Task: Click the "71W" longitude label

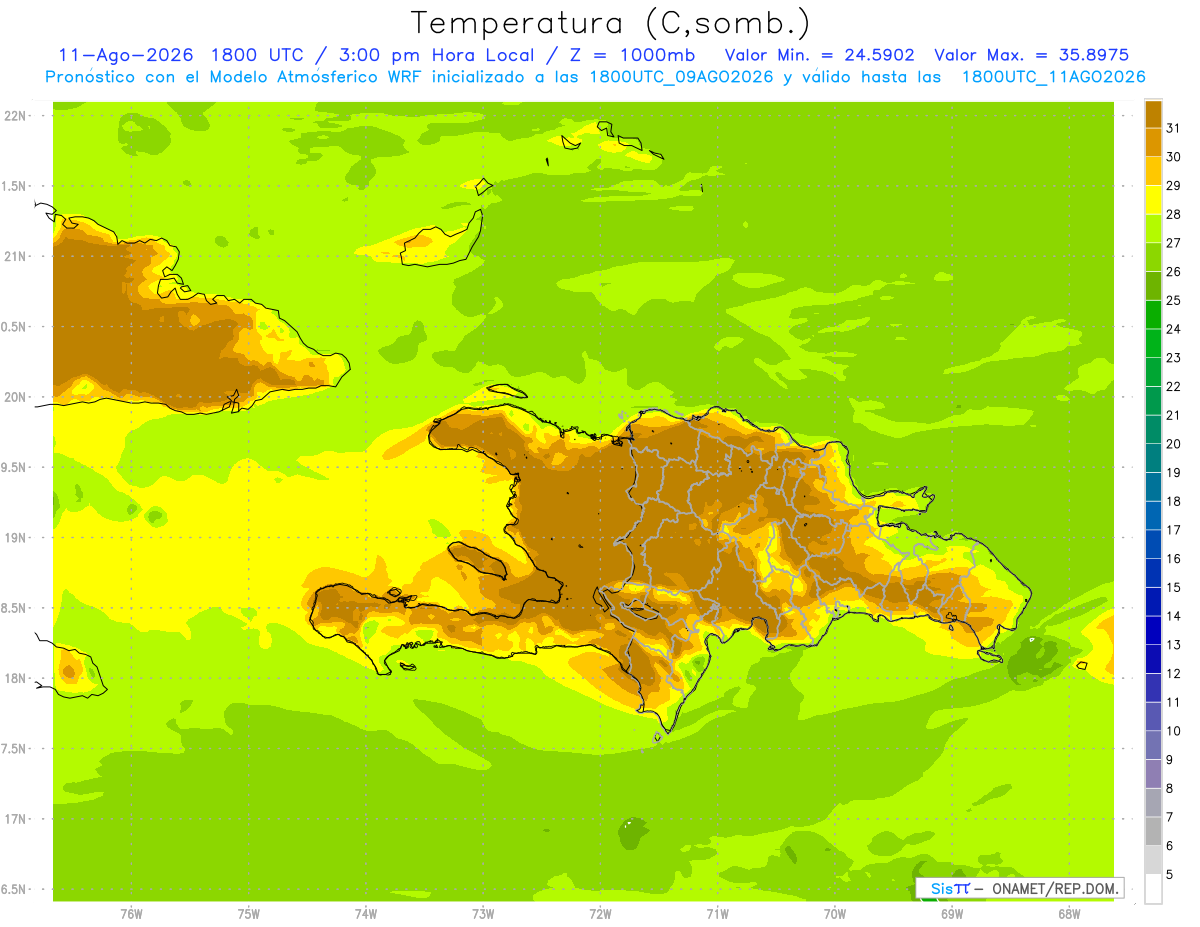Action: [x=717, y=913]
